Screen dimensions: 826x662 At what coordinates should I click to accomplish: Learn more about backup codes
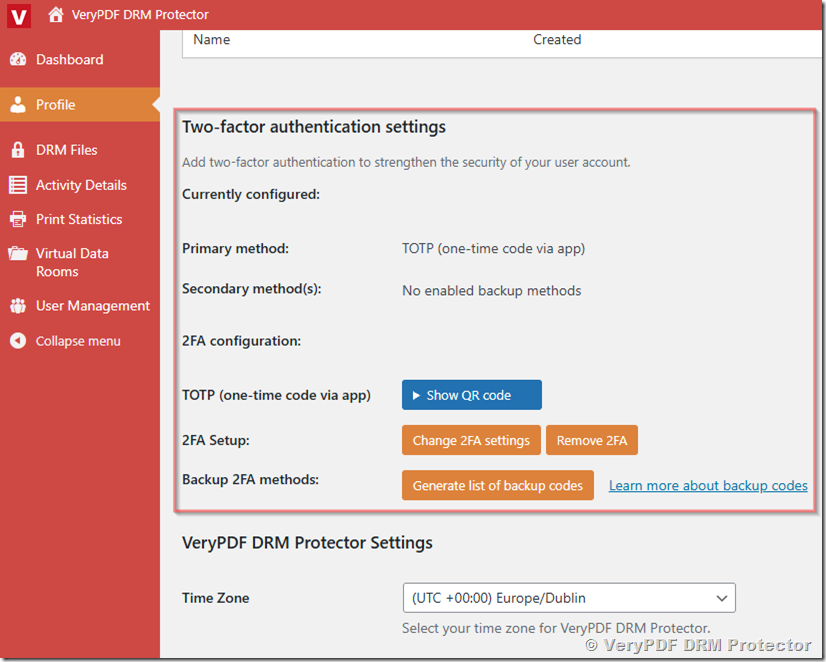tap(707, 485)
